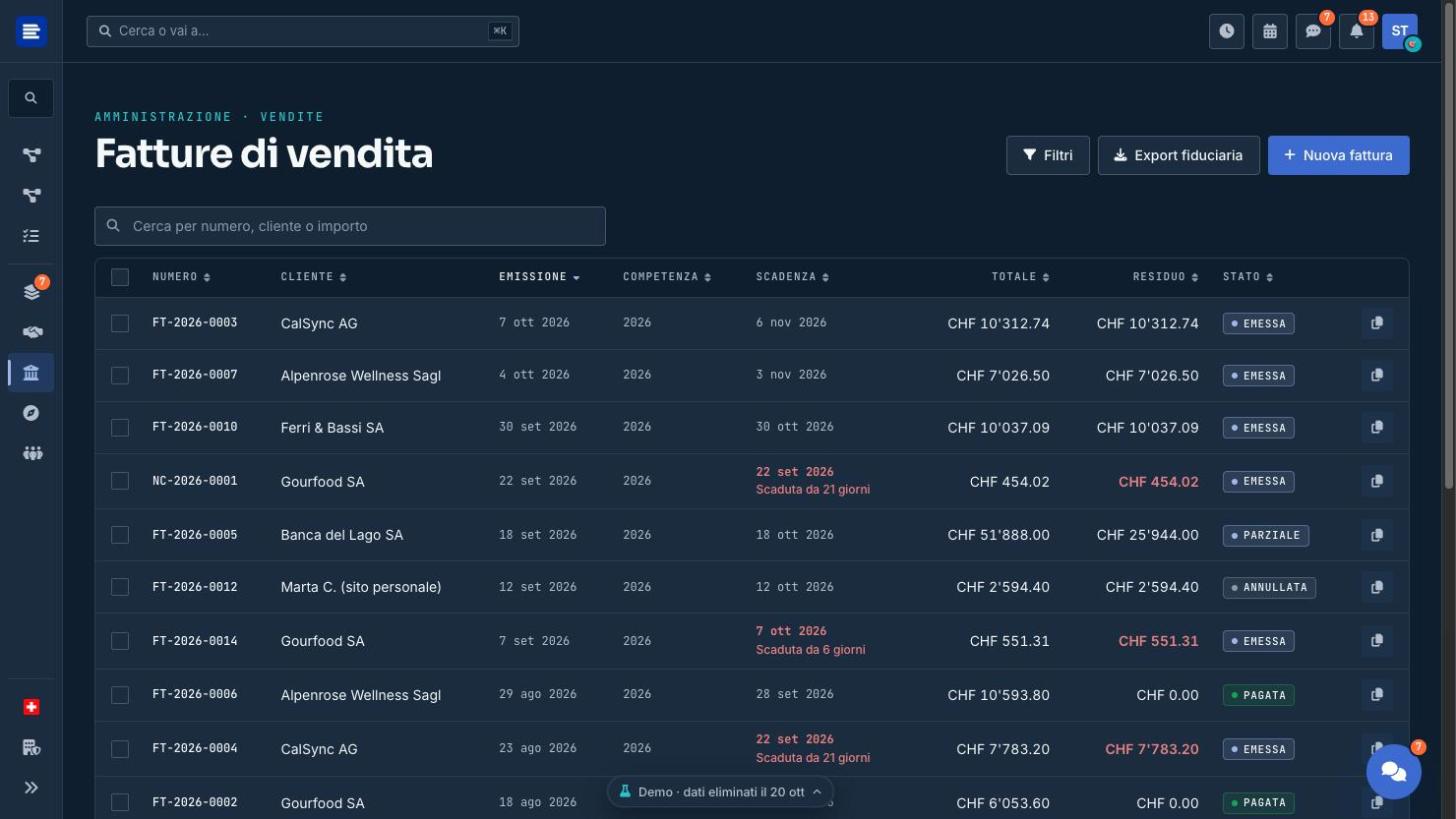Open the Filtri filter button
The height and width of the screenshot is (819, 1456).
pyautogui.click(x=1047, y=155)
